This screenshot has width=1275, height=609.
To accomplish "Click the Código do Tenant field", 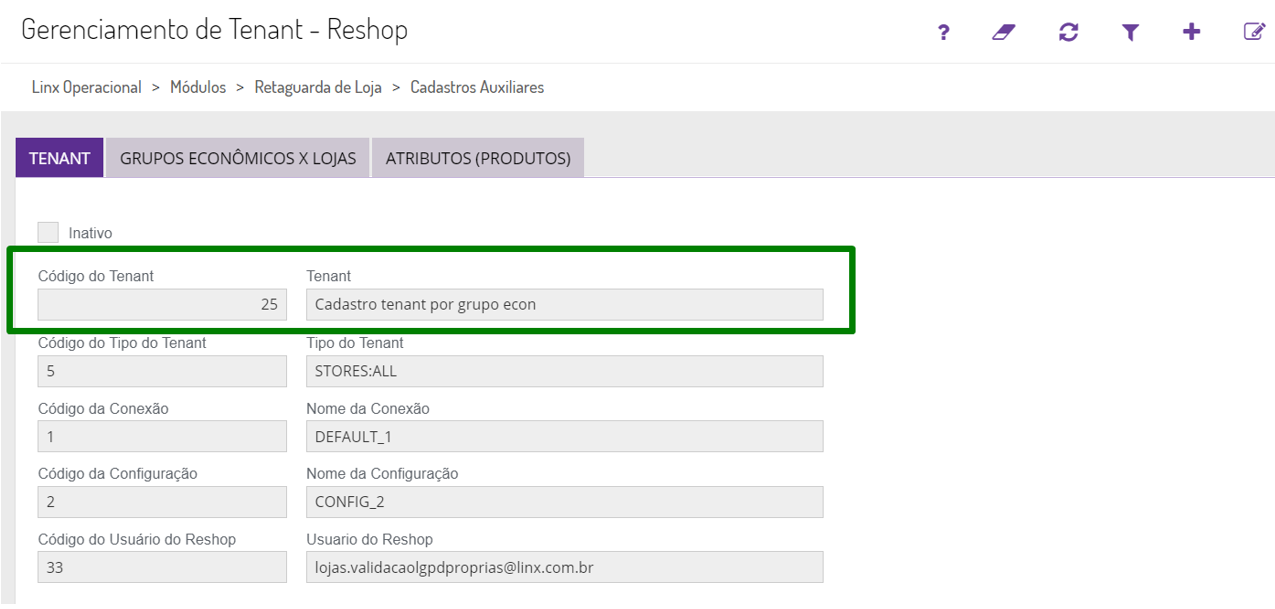I will click(x=162, y=304).
